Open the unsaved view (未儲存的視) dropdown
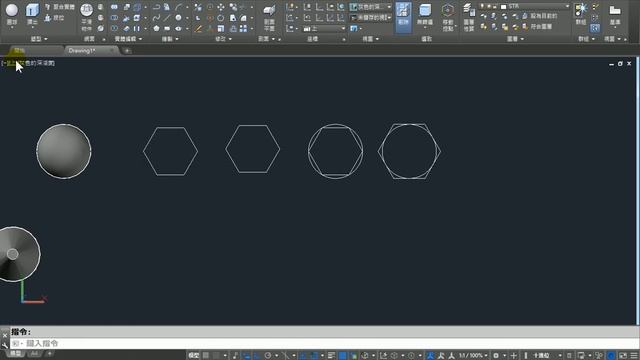The height and width of the screenshot is (360, 640). (x=371, y=18)
